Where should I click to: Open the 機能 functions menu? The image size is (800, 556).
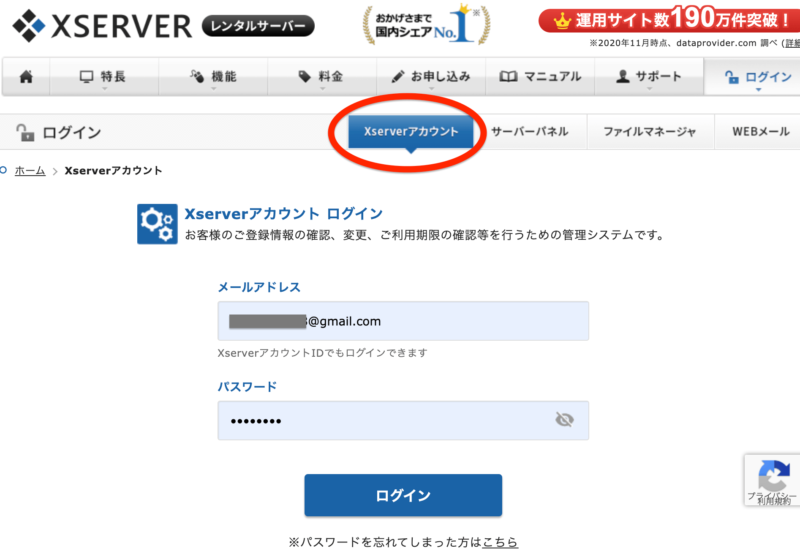tap(213, 77)
